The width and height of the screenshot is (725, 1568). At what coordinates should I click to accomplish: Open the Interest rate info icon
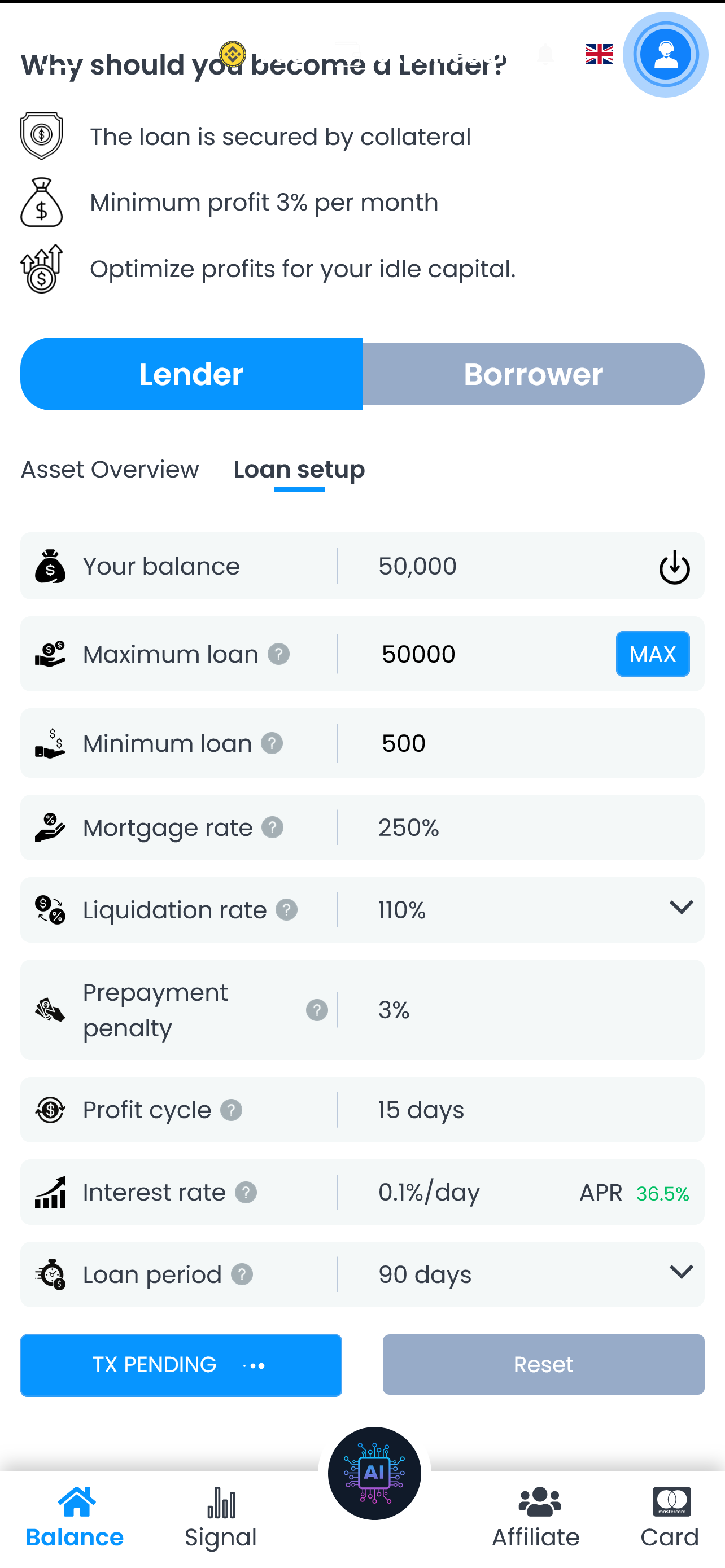(246, 1193)
